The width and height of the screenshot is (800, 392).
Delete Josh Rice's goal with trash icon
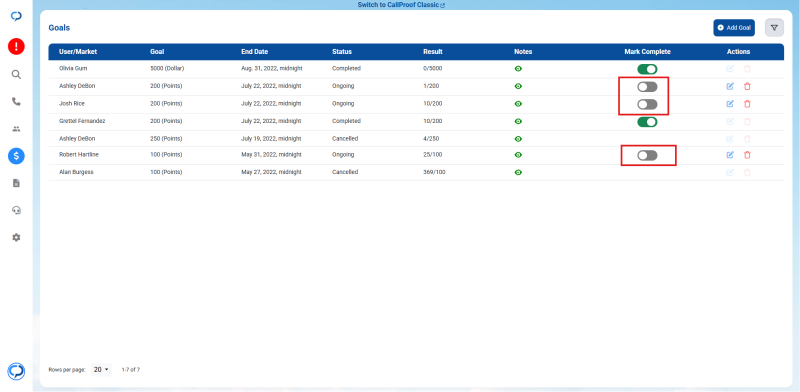point(747,104)
